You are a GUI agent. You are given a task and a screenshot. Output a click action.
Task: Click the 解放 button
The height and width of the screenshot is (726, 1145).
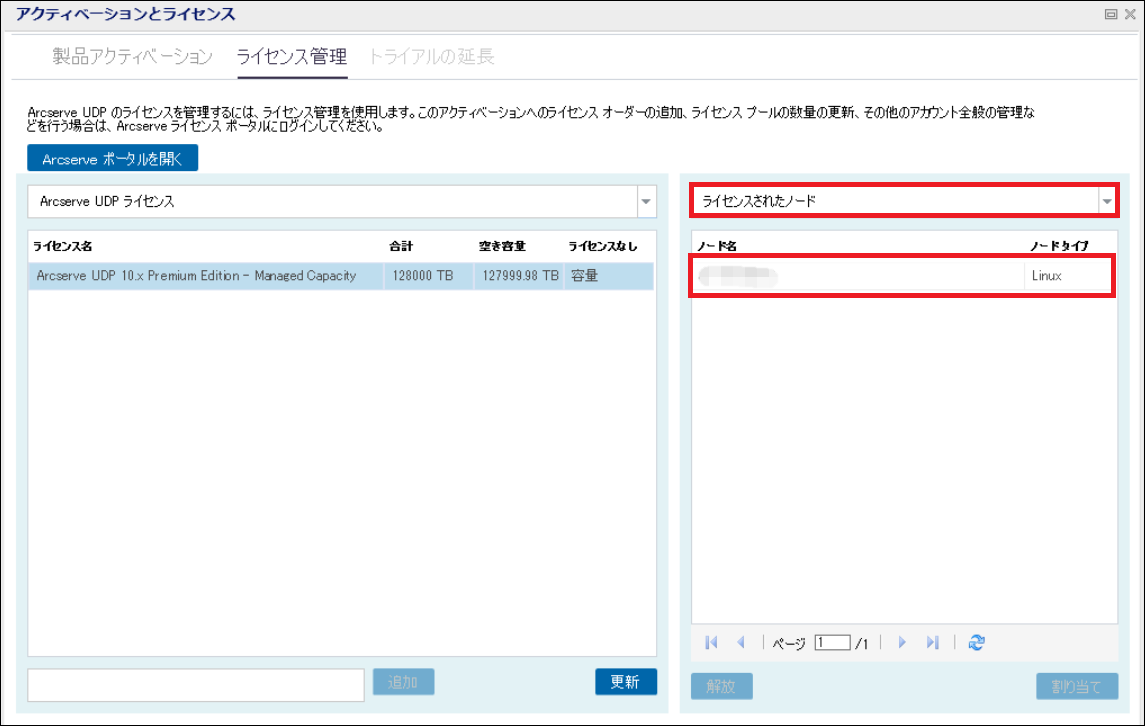click(x=721, y=687)
